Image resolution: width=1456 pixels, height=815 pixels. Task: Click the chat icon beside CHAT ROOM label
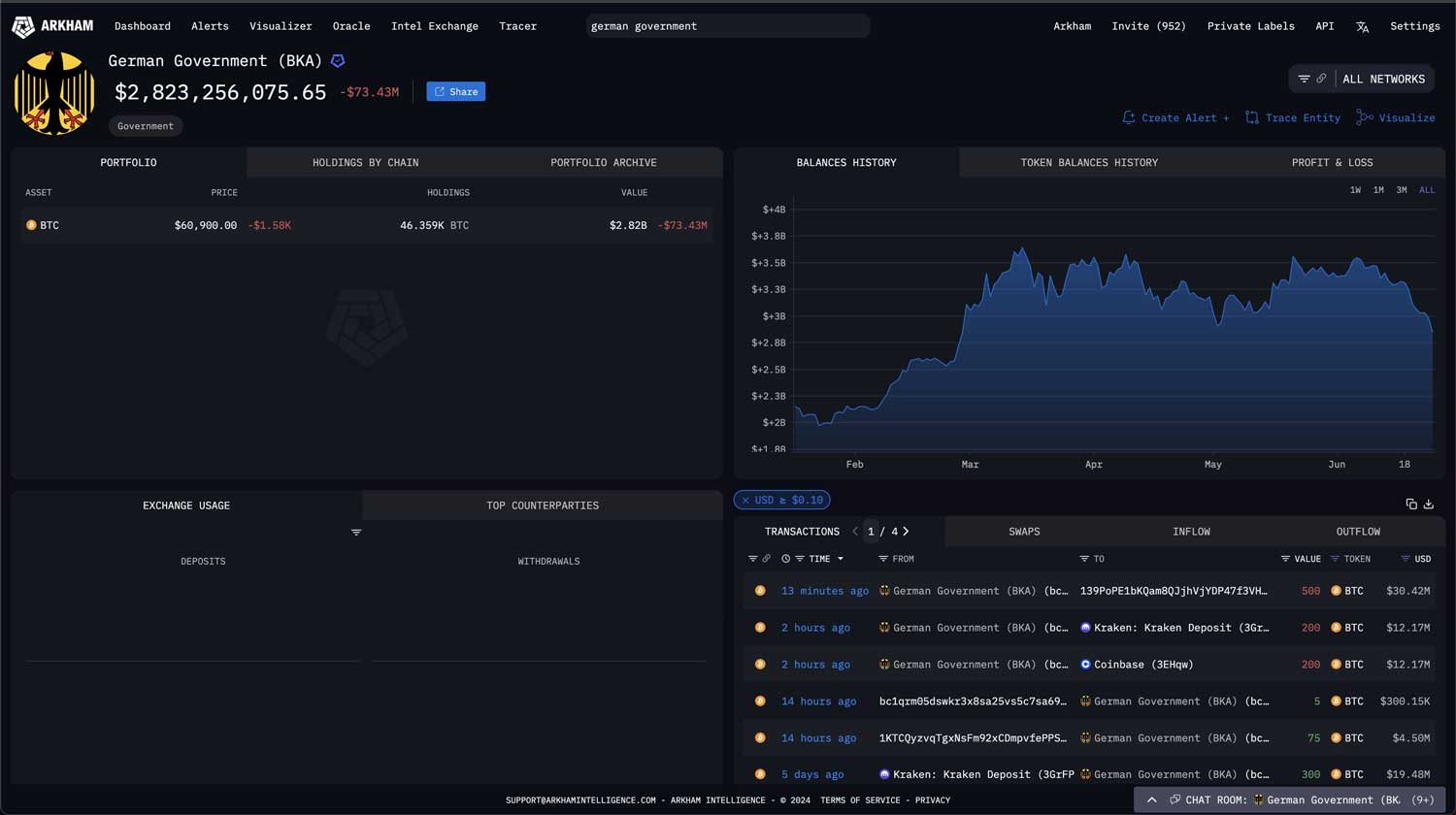[x=1175, y=800]
